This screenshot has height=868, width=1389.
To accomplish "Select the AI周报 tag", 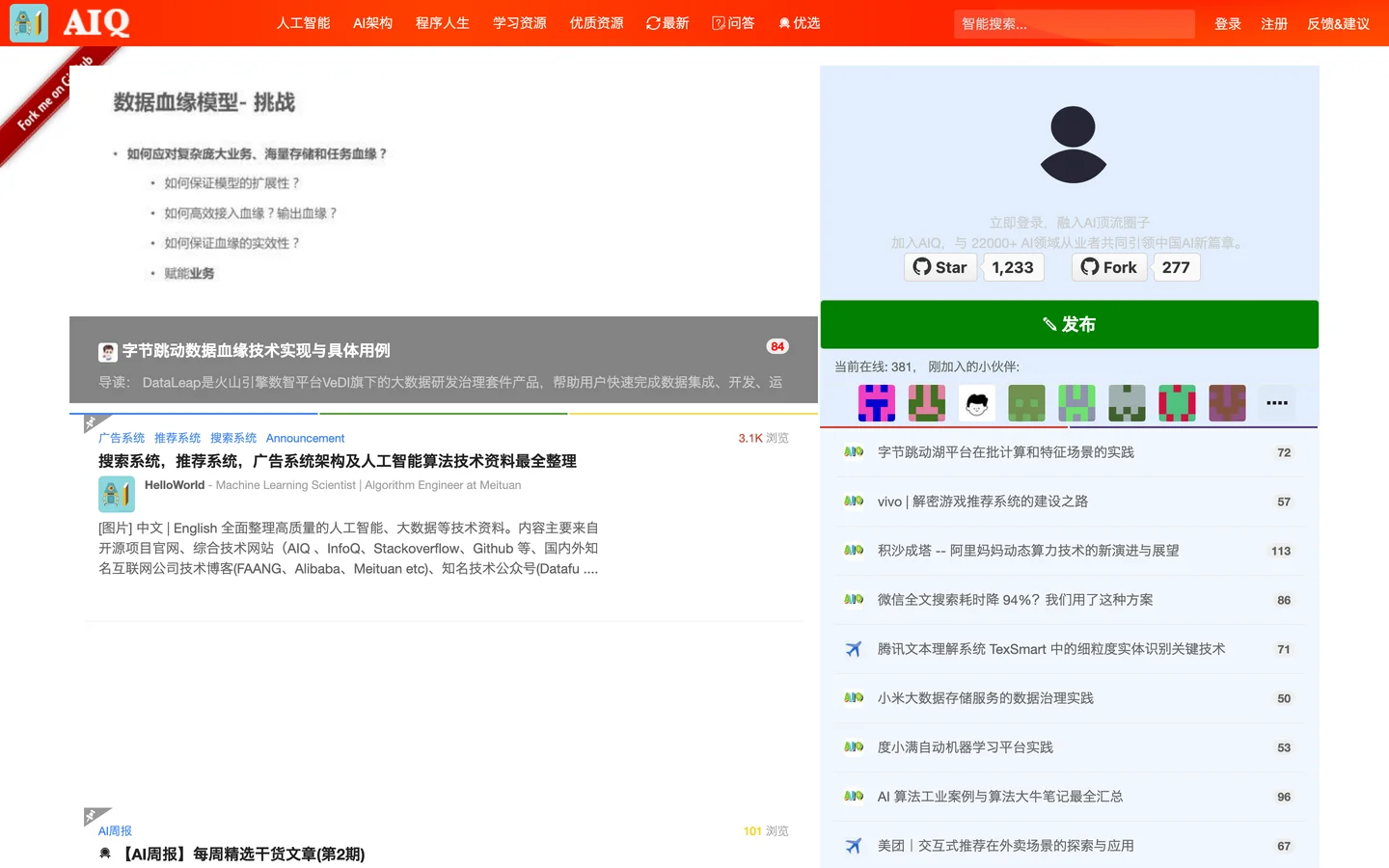I will [x=115, y=830].
